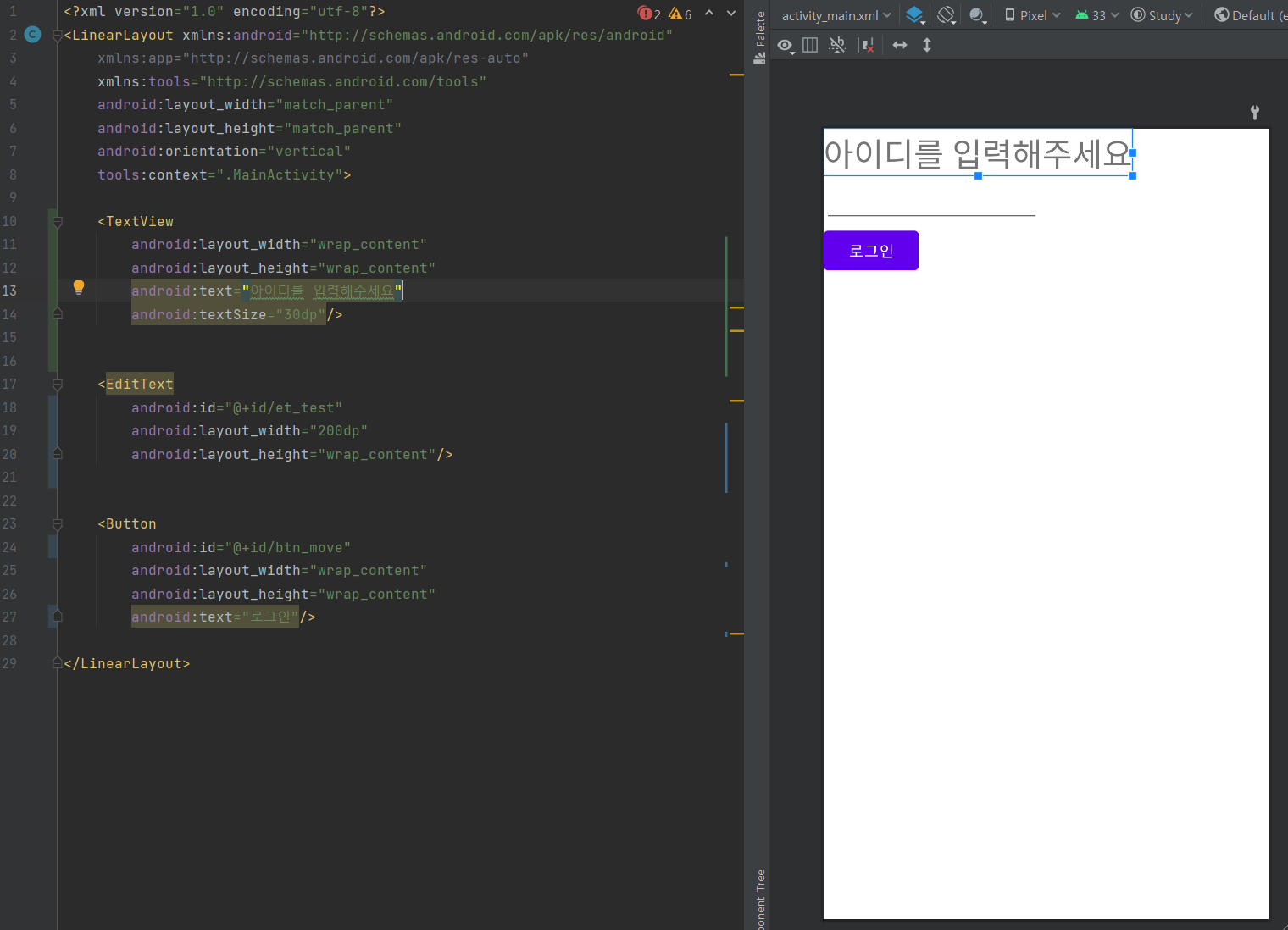Click the yellow lightbulb quick-fix icon
Screen dimensions: 1288x930
click(79, 287)
